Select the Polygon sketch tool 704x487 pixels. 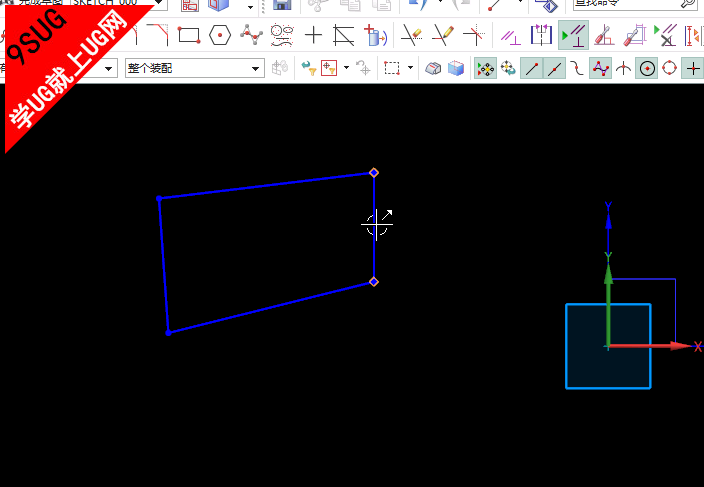click(x=220, y=35)
